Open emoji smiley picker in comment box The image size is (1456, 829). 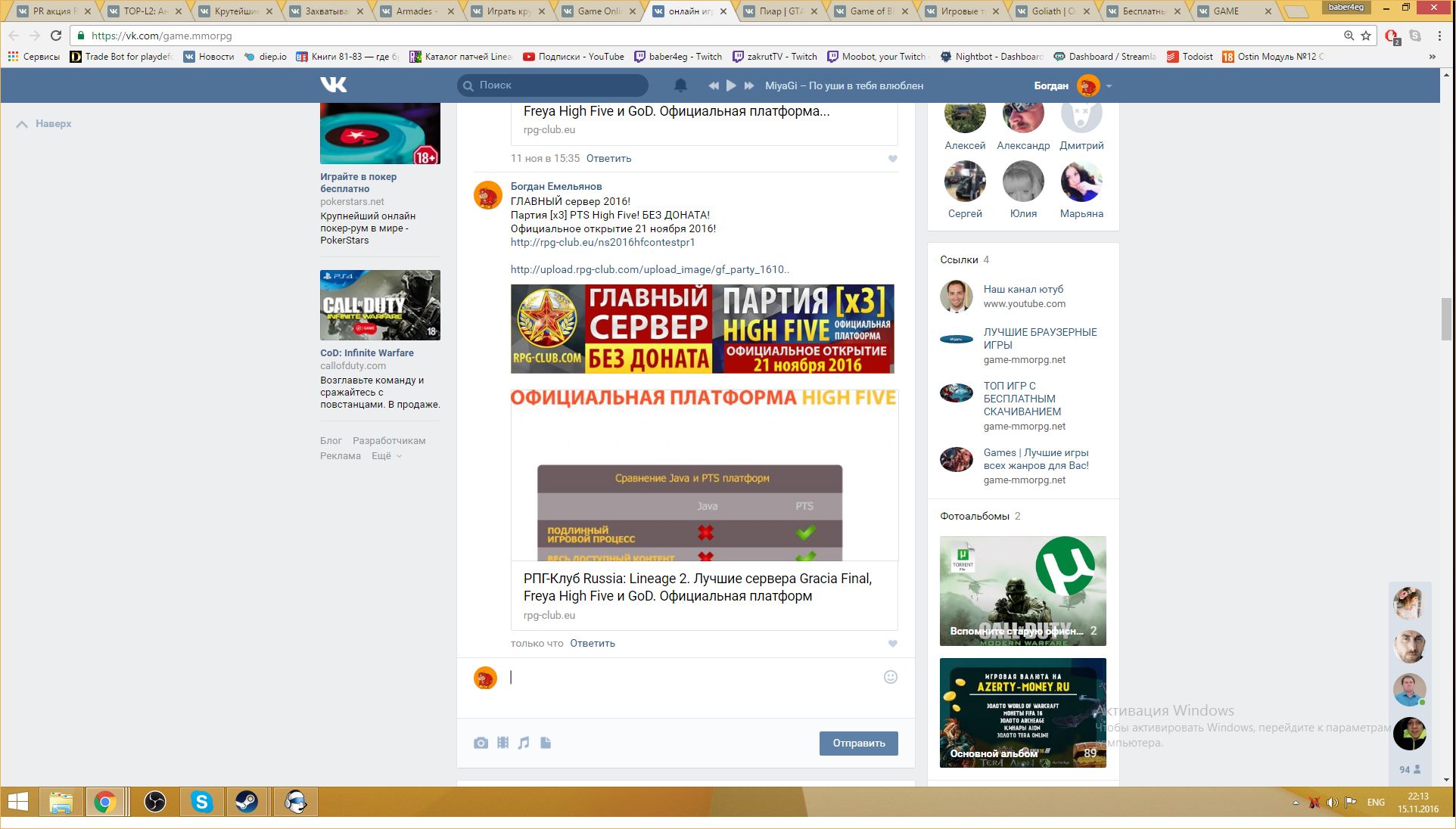click(x=891, y=677)
